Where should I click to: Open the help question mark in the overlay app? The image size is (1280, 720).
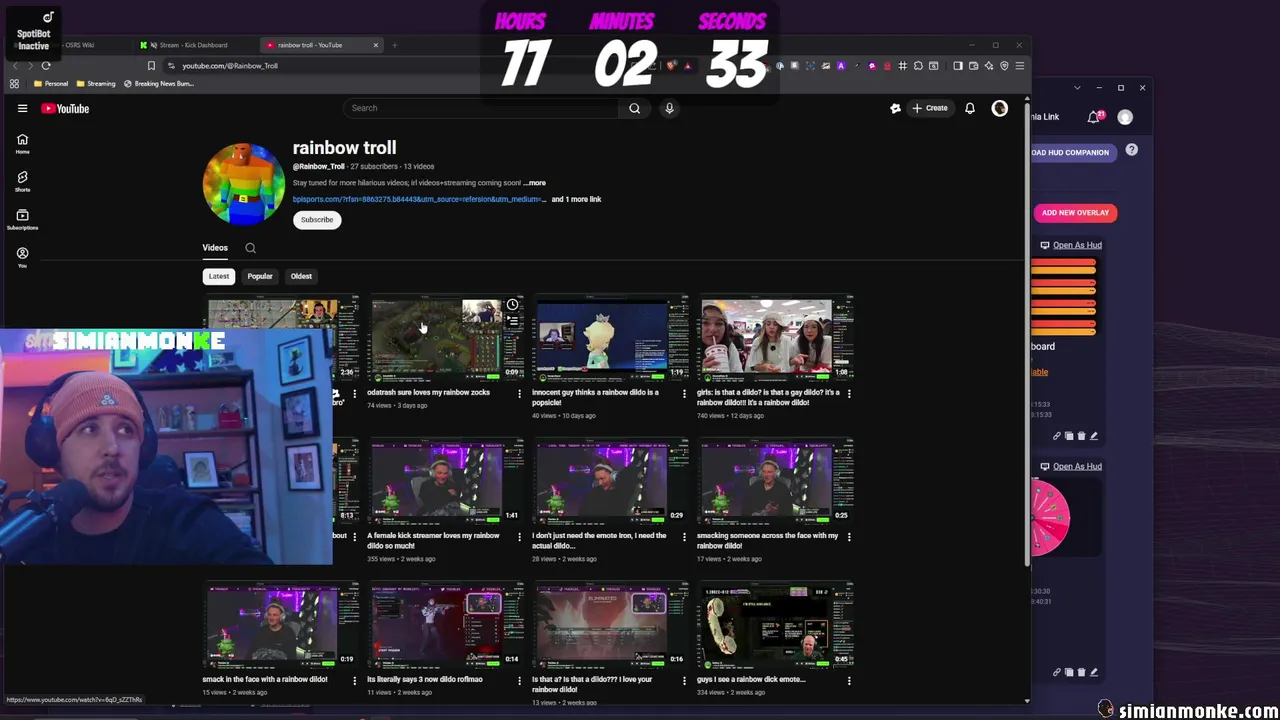1131,150
